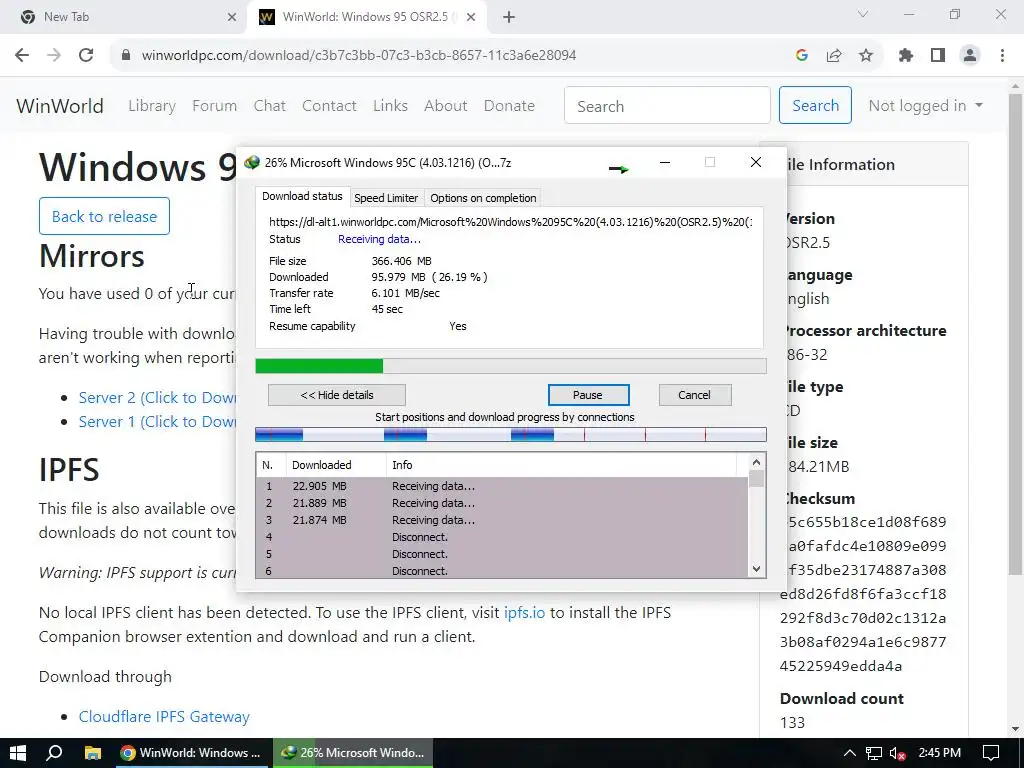Screen dimensions: 1024x768
Task: Select connection row 4 Disconnect
Action: tap(502, 537)
